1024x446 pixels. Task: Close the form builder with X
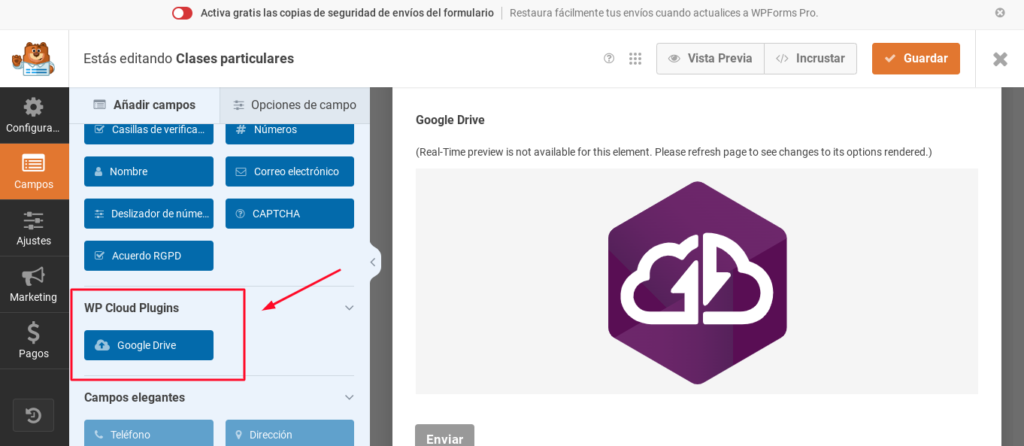point(1000,59)
